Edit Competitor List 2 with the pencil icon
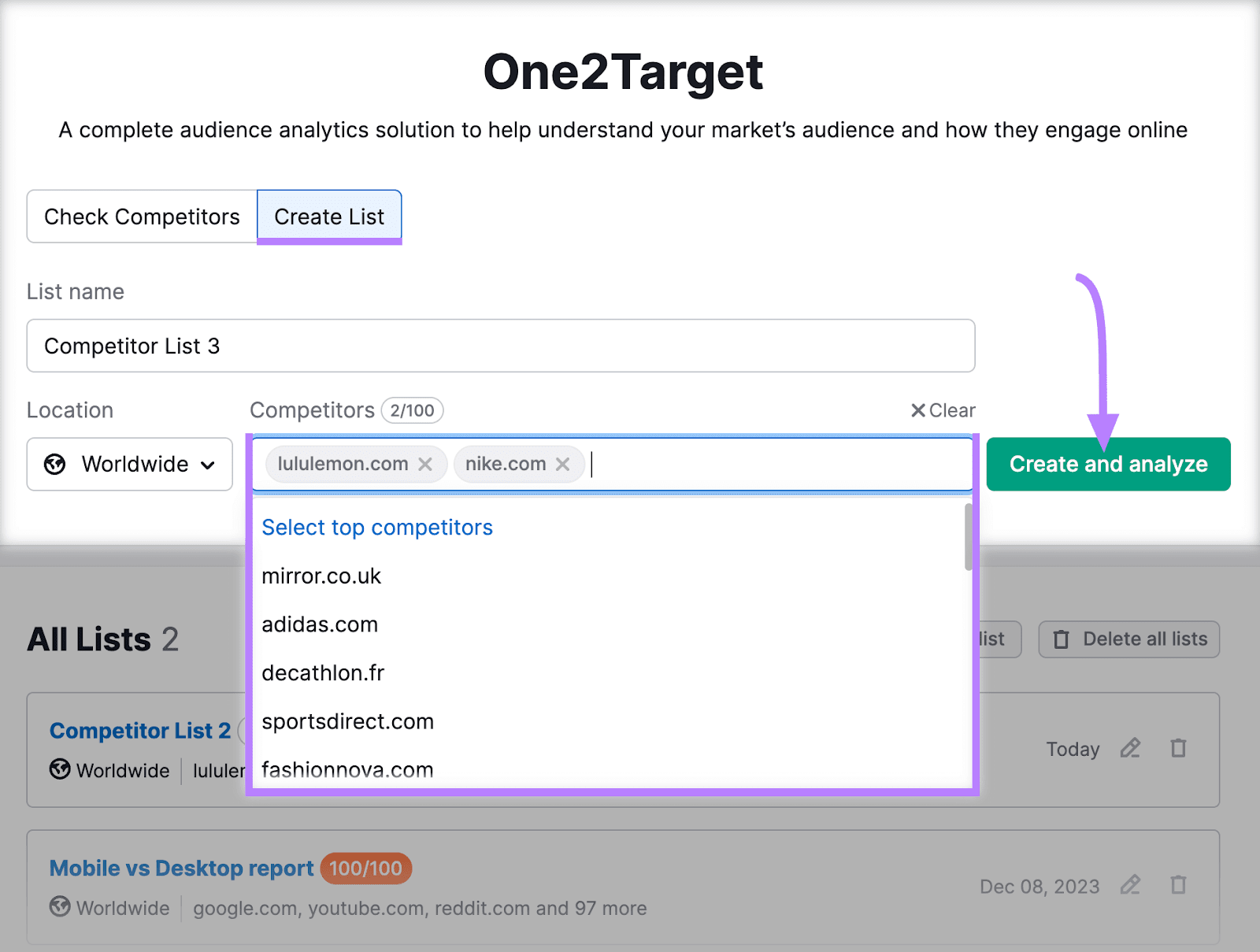The image size is (1260, 952). coord(1129,748)
